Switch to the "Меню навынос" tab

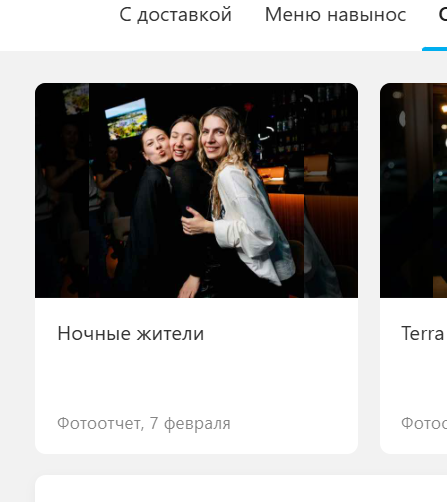point(335,15)
